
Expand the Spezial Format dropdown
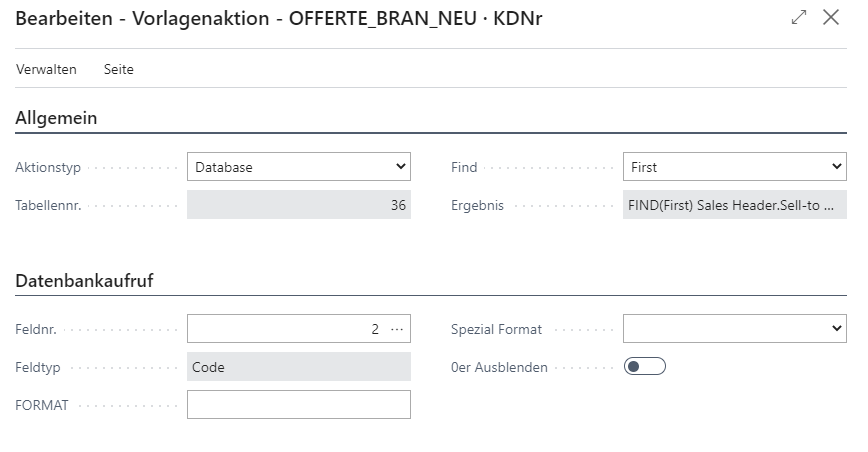735,329
